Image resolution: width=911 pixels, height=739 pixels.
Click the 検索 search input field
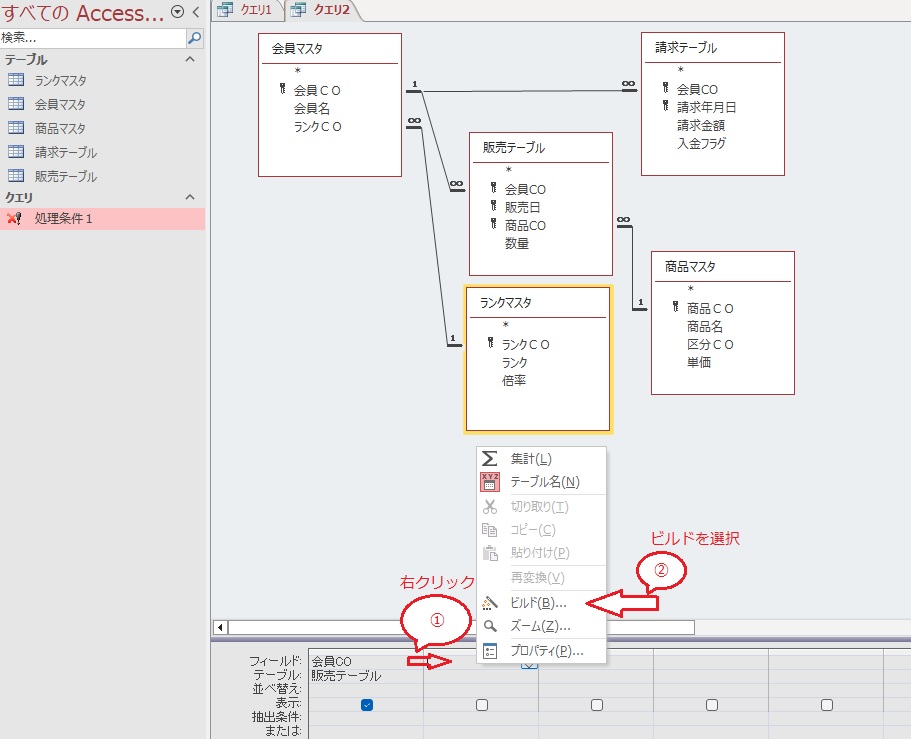pyautogui.click(x=90, y=38)
